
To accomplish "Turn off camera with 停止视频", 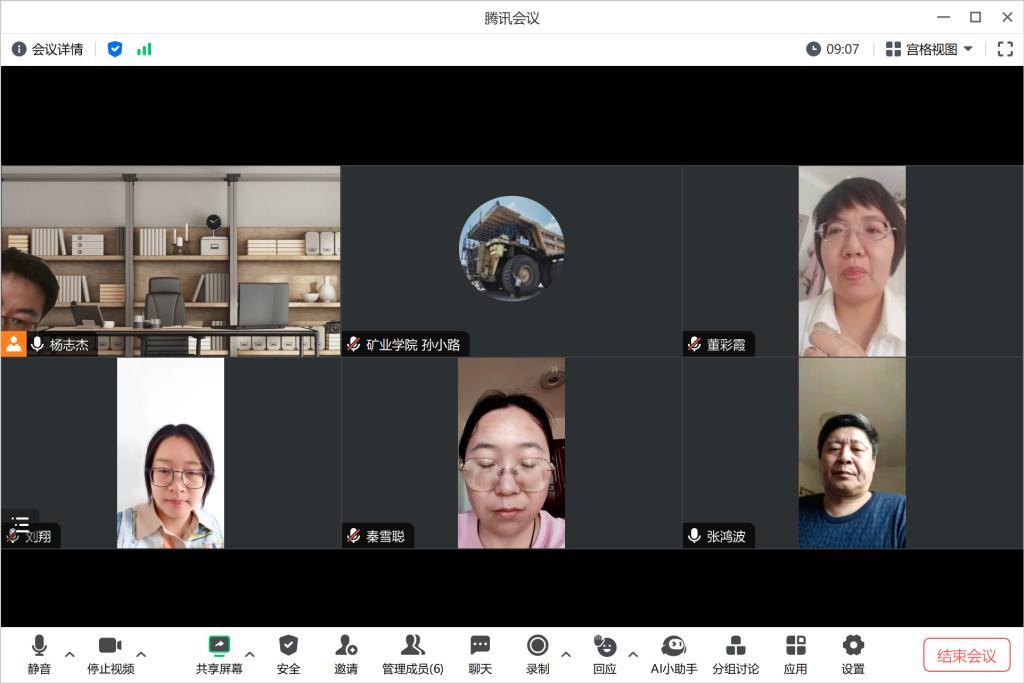I will 110,655.
